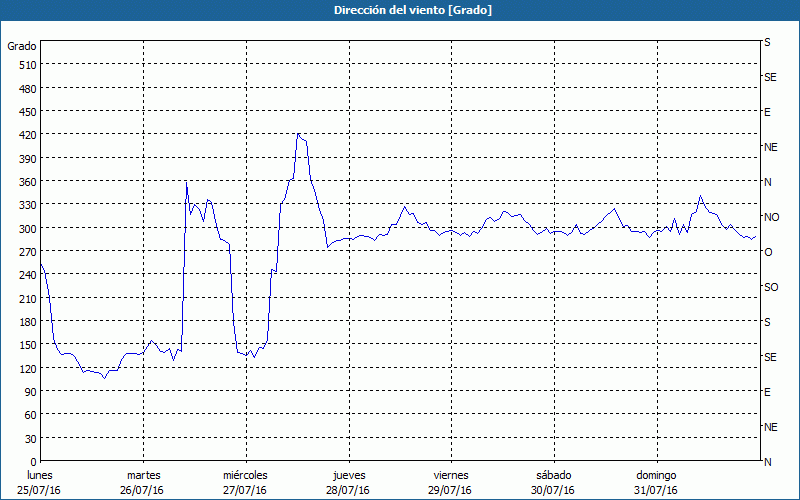800x500 pixels.
Task: Select the 270 tick label on the y-axis
Action: click(x=27, y=252)
